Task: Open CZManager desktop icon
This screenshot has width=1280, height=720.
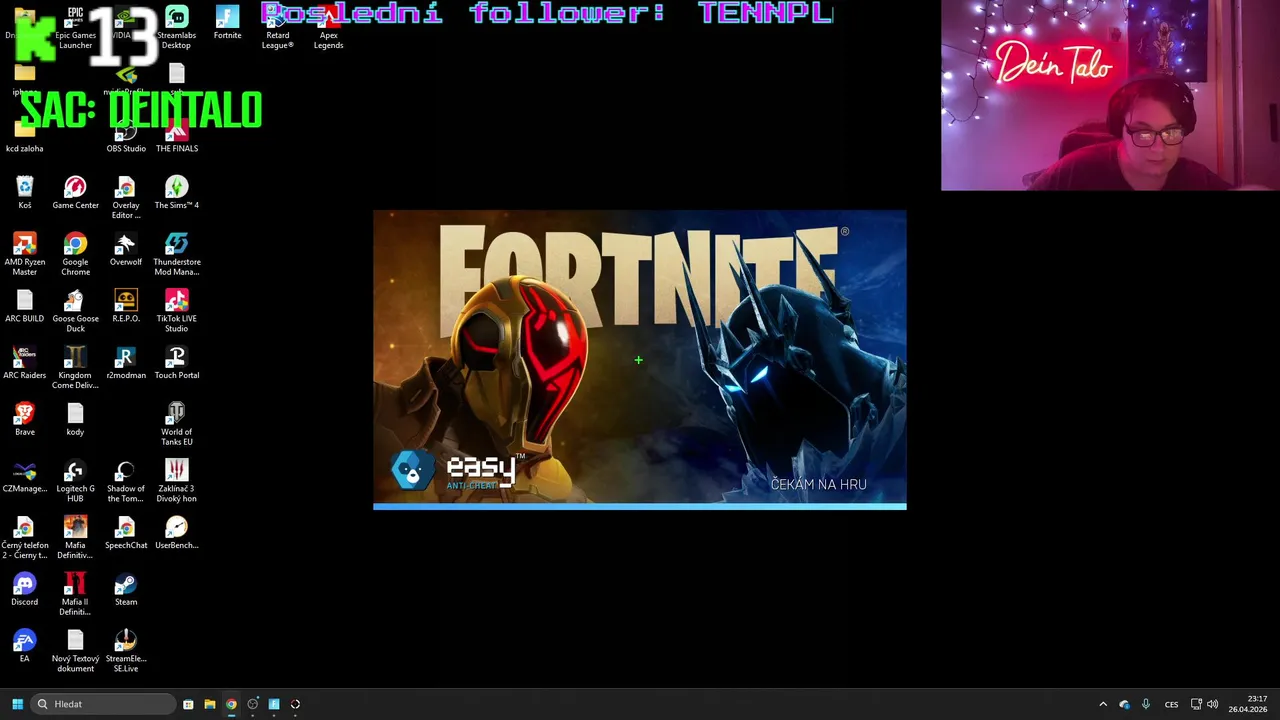Action: tap(25, 477)
